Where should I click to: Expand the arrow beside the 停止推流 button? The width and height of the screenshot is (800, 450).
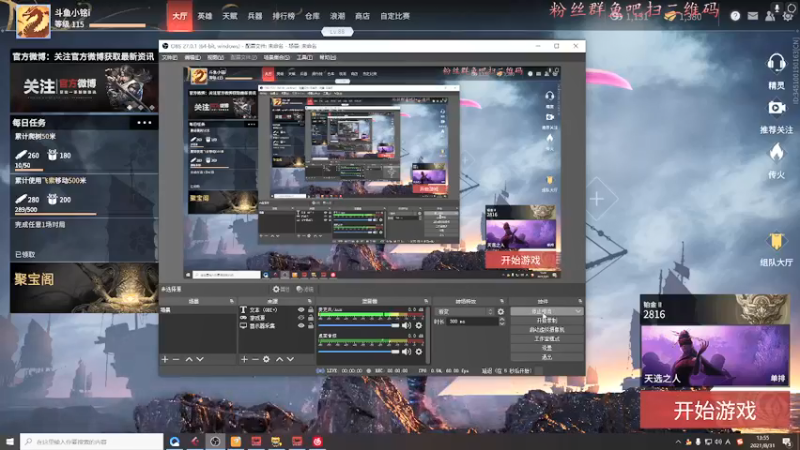click(578, 311)
